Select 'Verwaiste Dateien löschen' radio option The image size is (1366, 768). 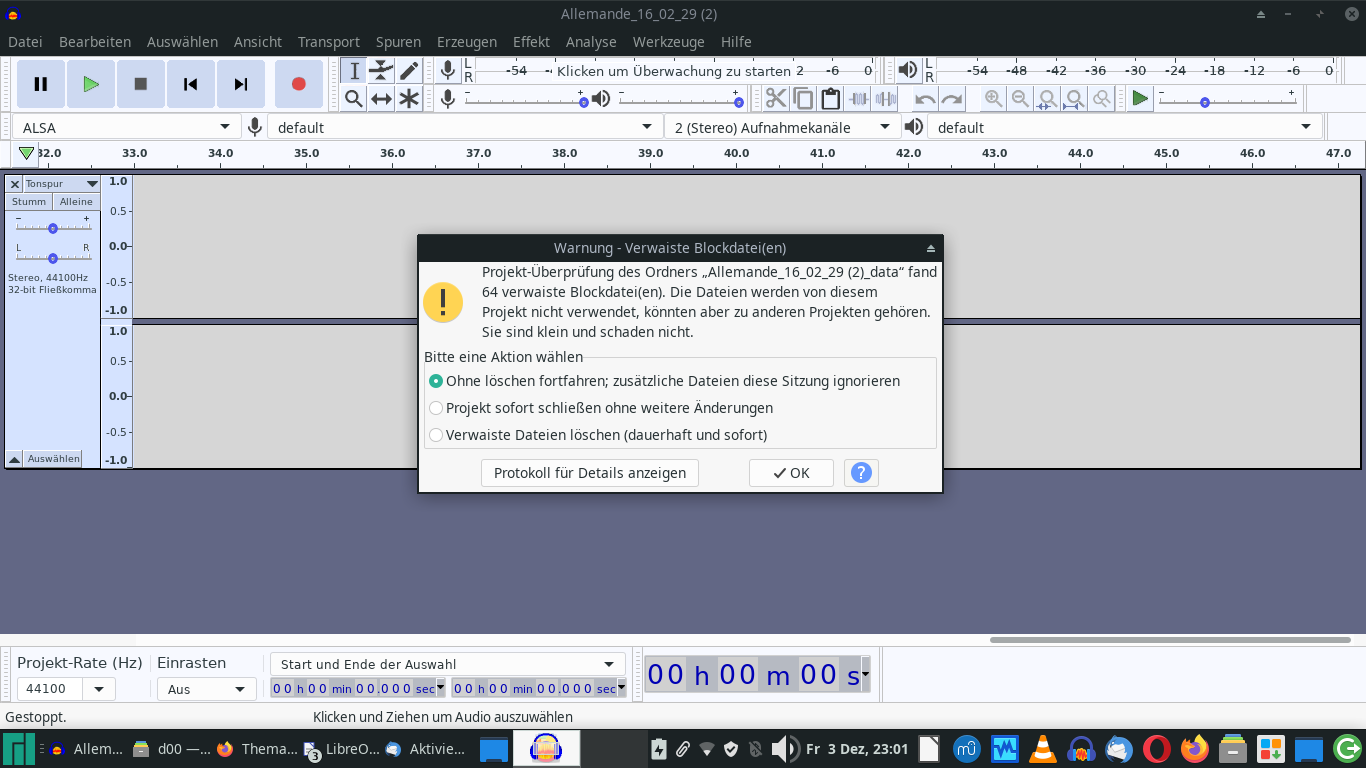pos(436,435)
